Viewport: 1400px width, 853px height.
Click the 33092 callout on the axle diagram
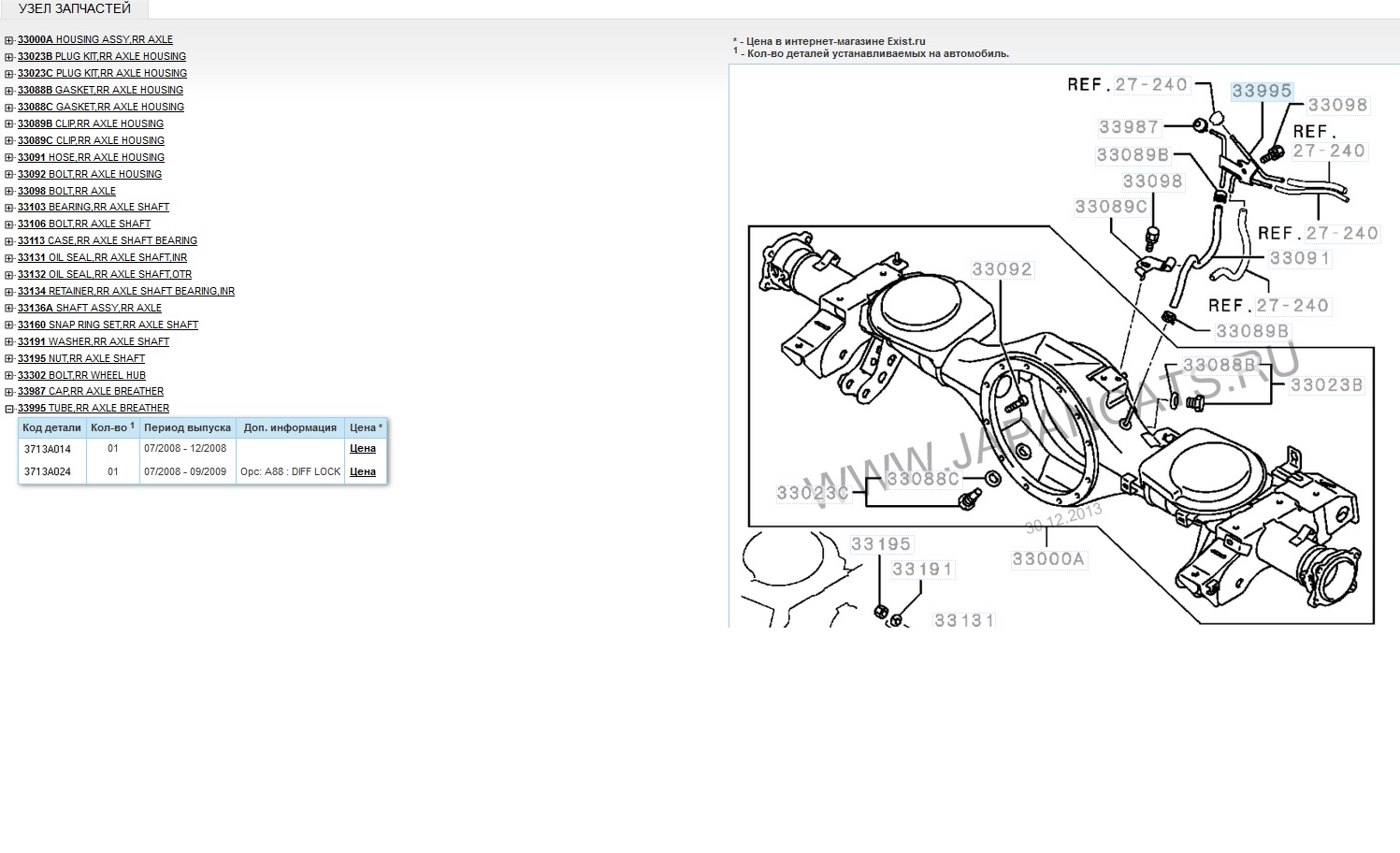(1002, 269)
